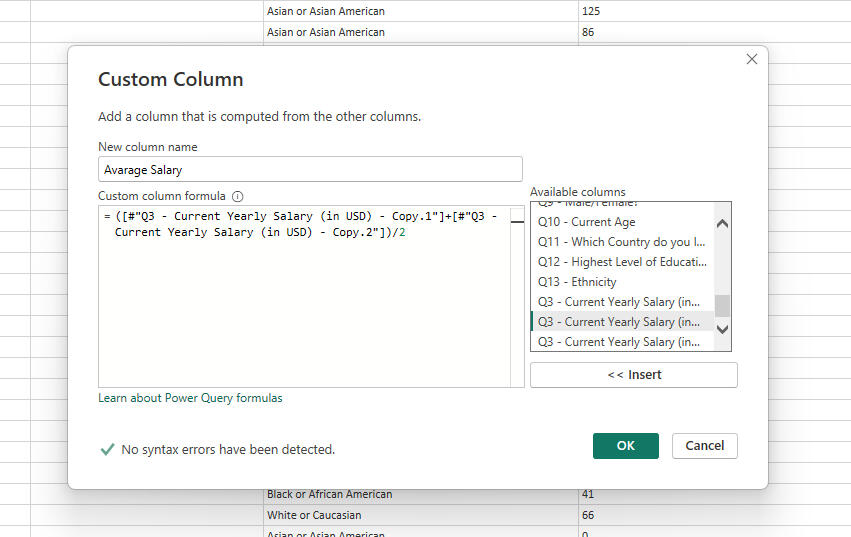Confirm the custom column with OK

[x=625, y=446]
